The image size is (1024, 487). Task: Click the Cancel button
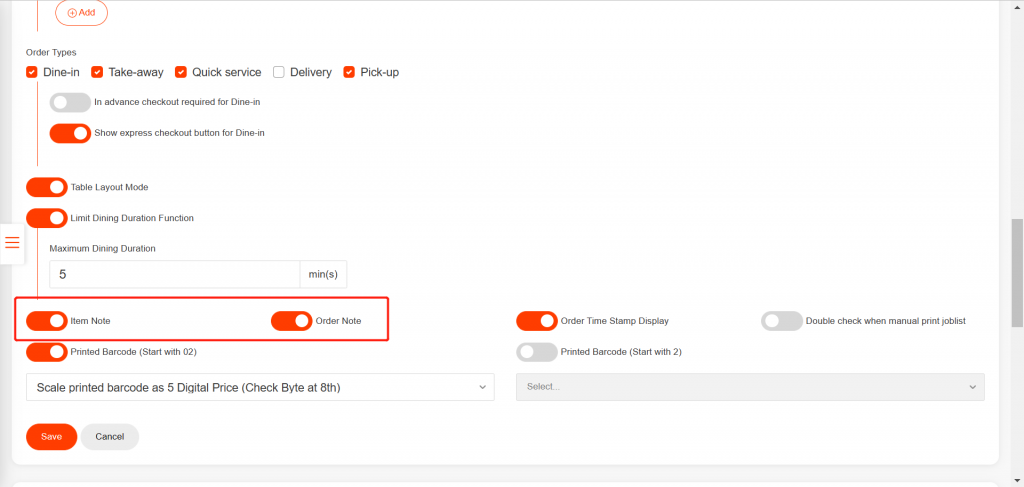click(x=110, y=437)
